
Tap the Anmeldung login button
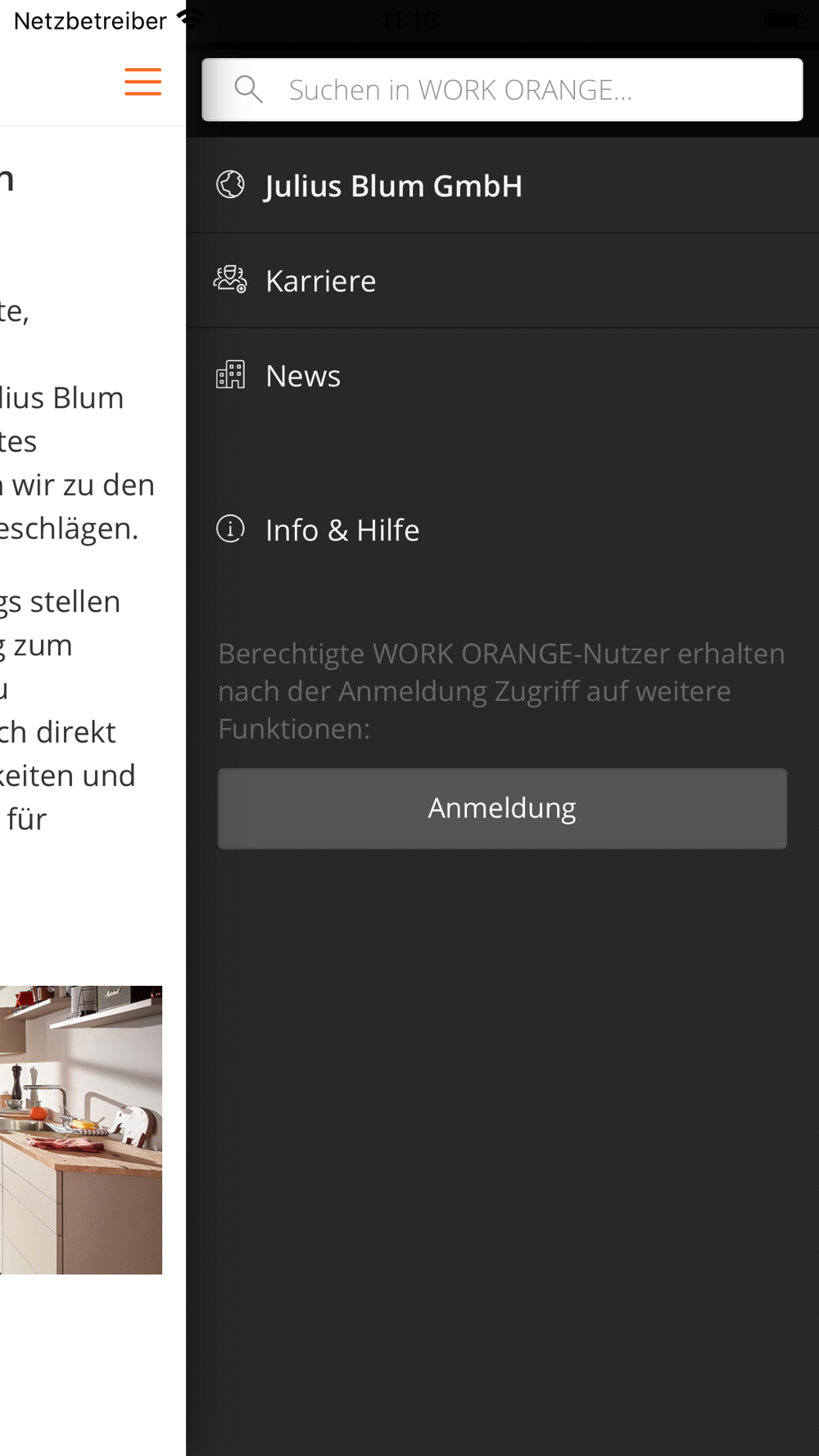pyautogui.click(x=502, y=808)
